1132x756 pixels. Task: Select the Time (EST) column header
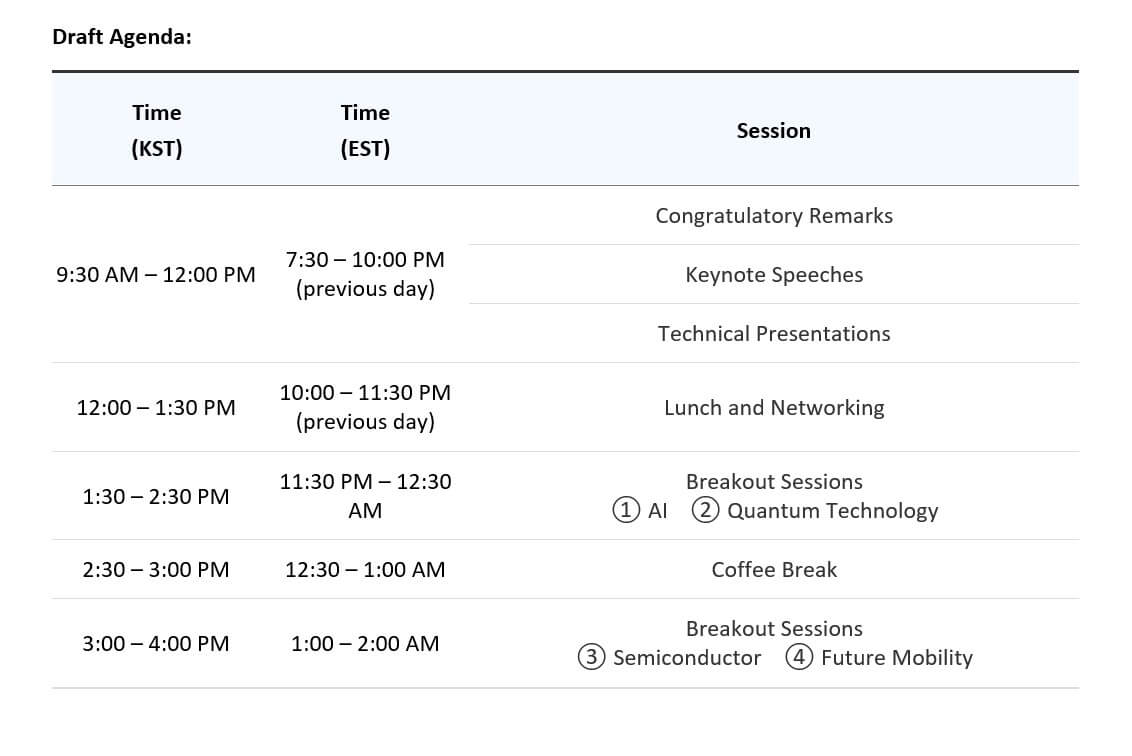(365, 130)
